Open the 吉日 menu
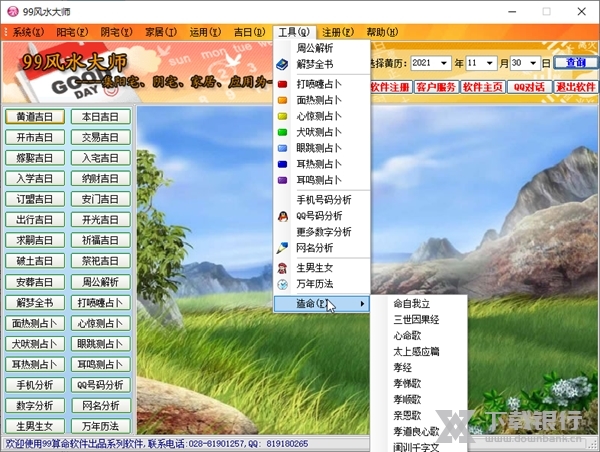Image resolution: width=600 pixels, height=452 pixels. click(249, 32)
